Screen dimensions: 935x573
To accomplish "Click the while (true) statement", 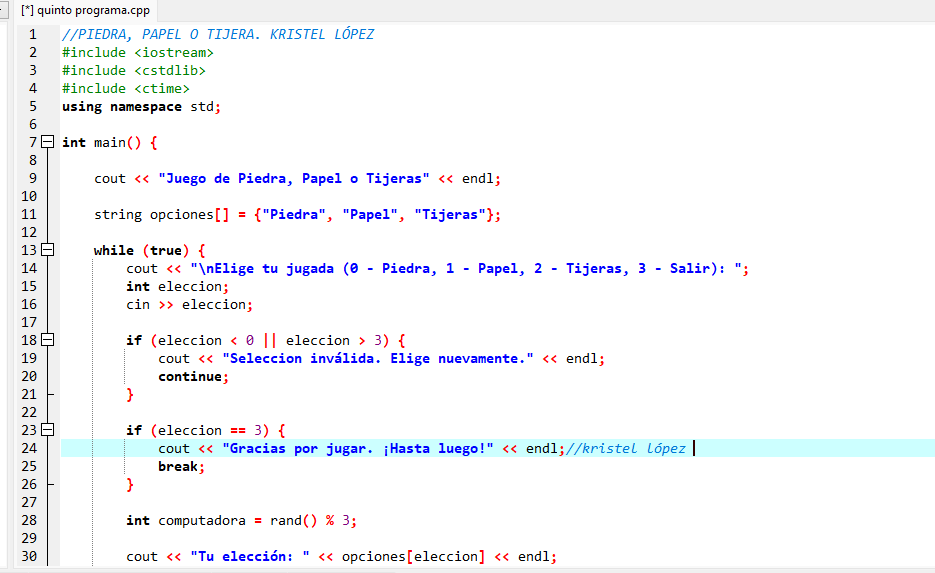I will pyautogui.click(x=149, y=250).
